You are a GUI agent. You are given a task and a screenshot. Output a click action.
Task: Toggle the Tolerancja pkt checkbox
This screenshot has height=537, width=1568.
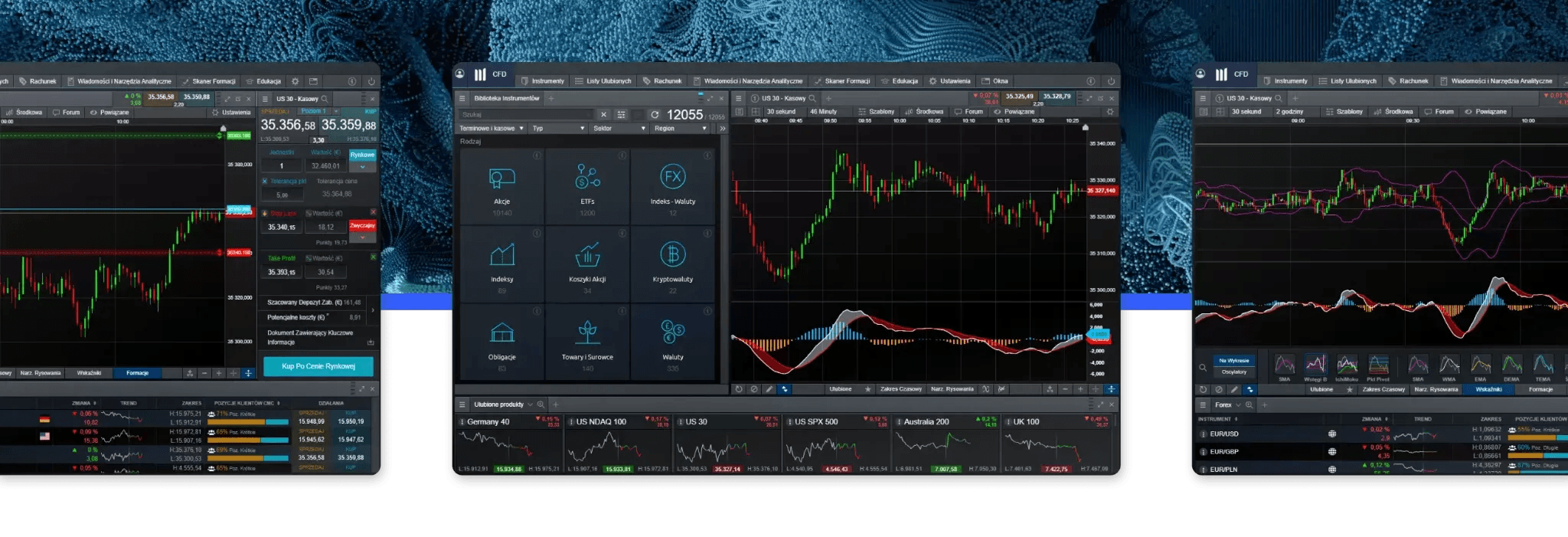tap(265, 182)
